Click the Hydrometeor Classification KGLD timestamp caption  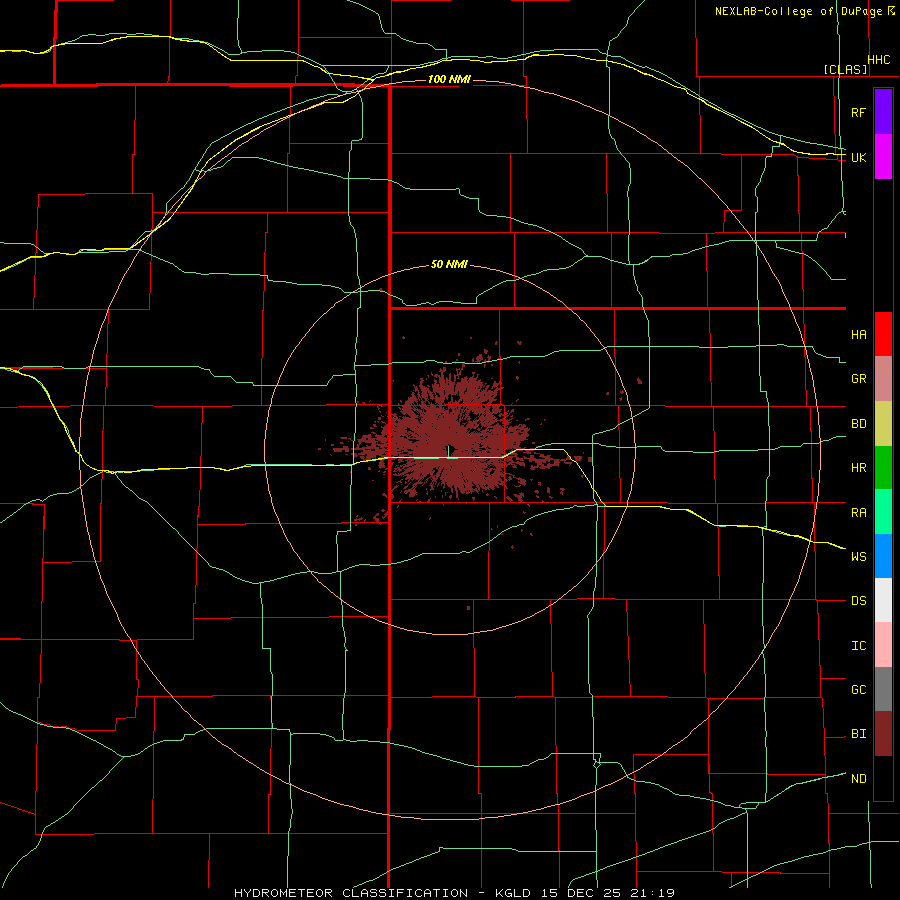click(x=454, y=893)
